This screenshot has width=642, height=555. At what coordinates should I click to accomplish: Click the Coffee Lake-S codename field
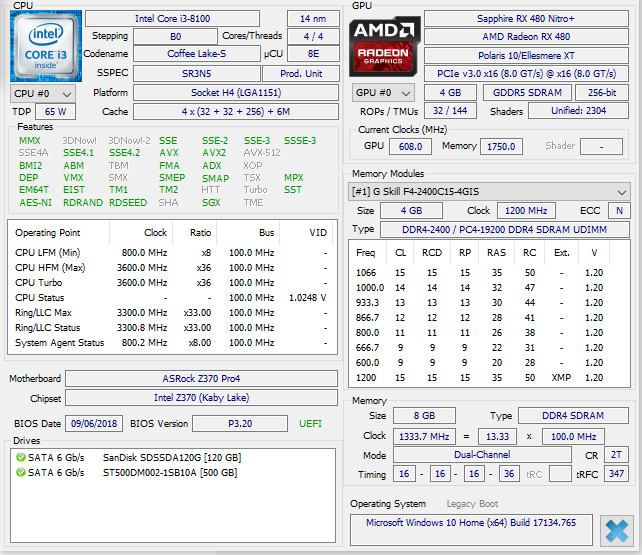point(197,54)
